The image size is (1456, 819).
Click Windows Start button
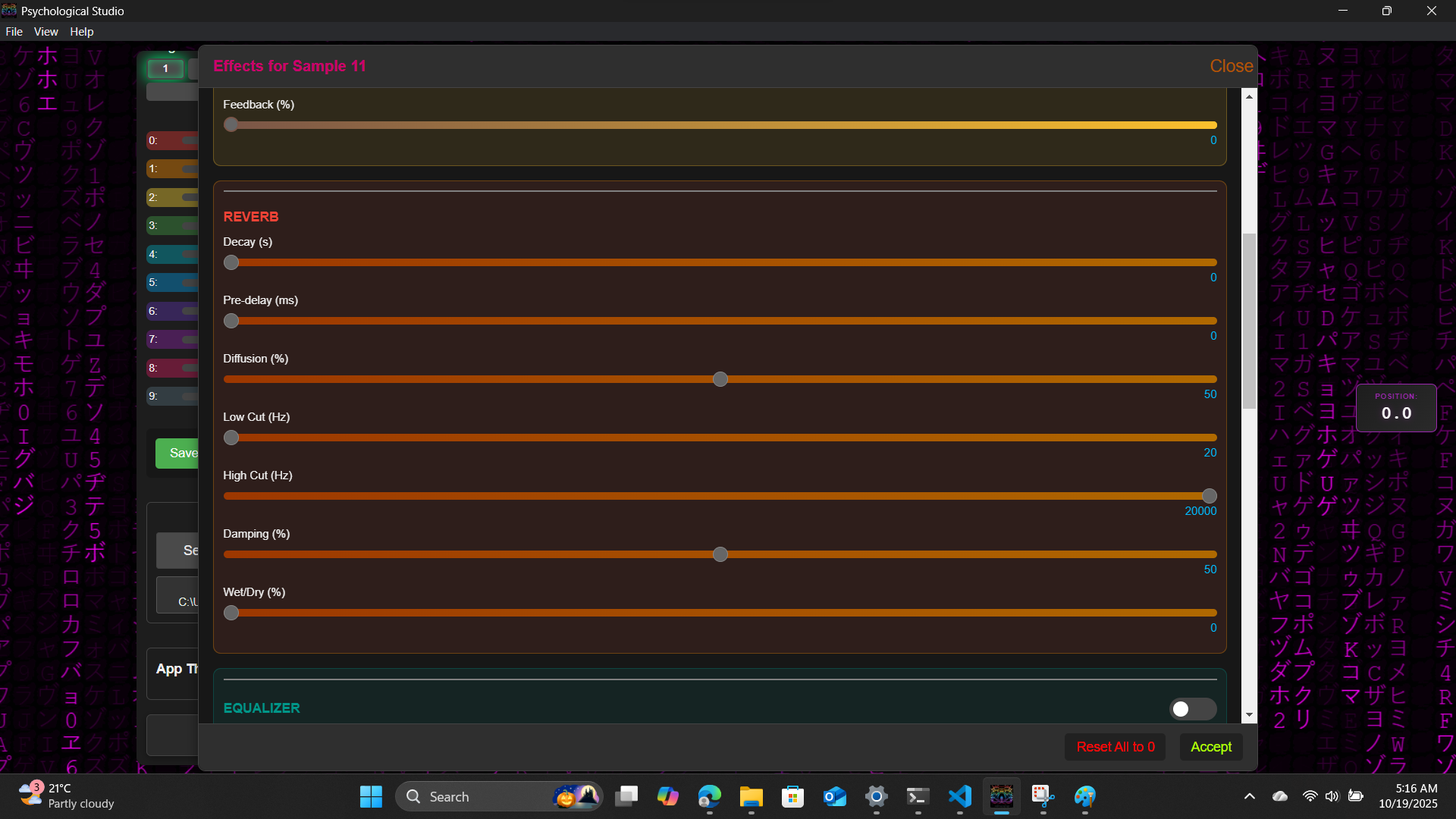pos(371,796)
